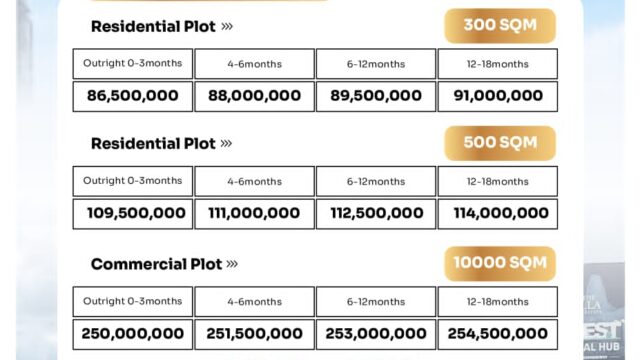Click the 88,000,000 price cell
This screenshot has width=640, height=360.
pos(254,96)
